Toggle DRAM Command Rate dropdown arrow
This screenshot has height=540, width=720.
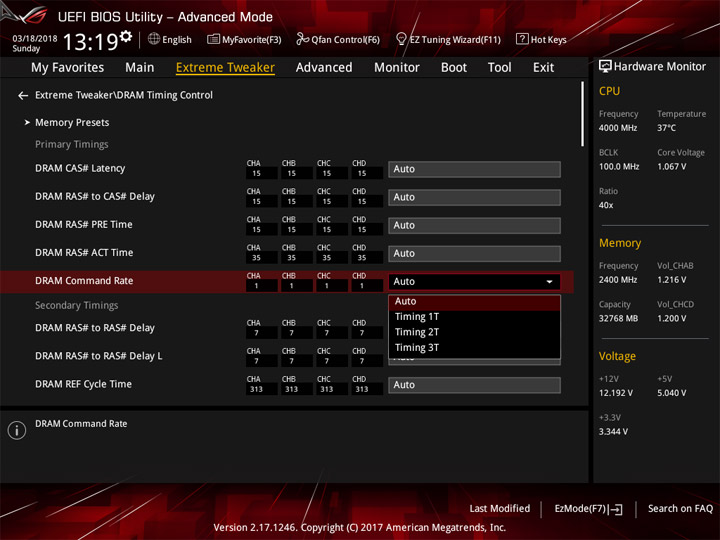coord(549,282)
